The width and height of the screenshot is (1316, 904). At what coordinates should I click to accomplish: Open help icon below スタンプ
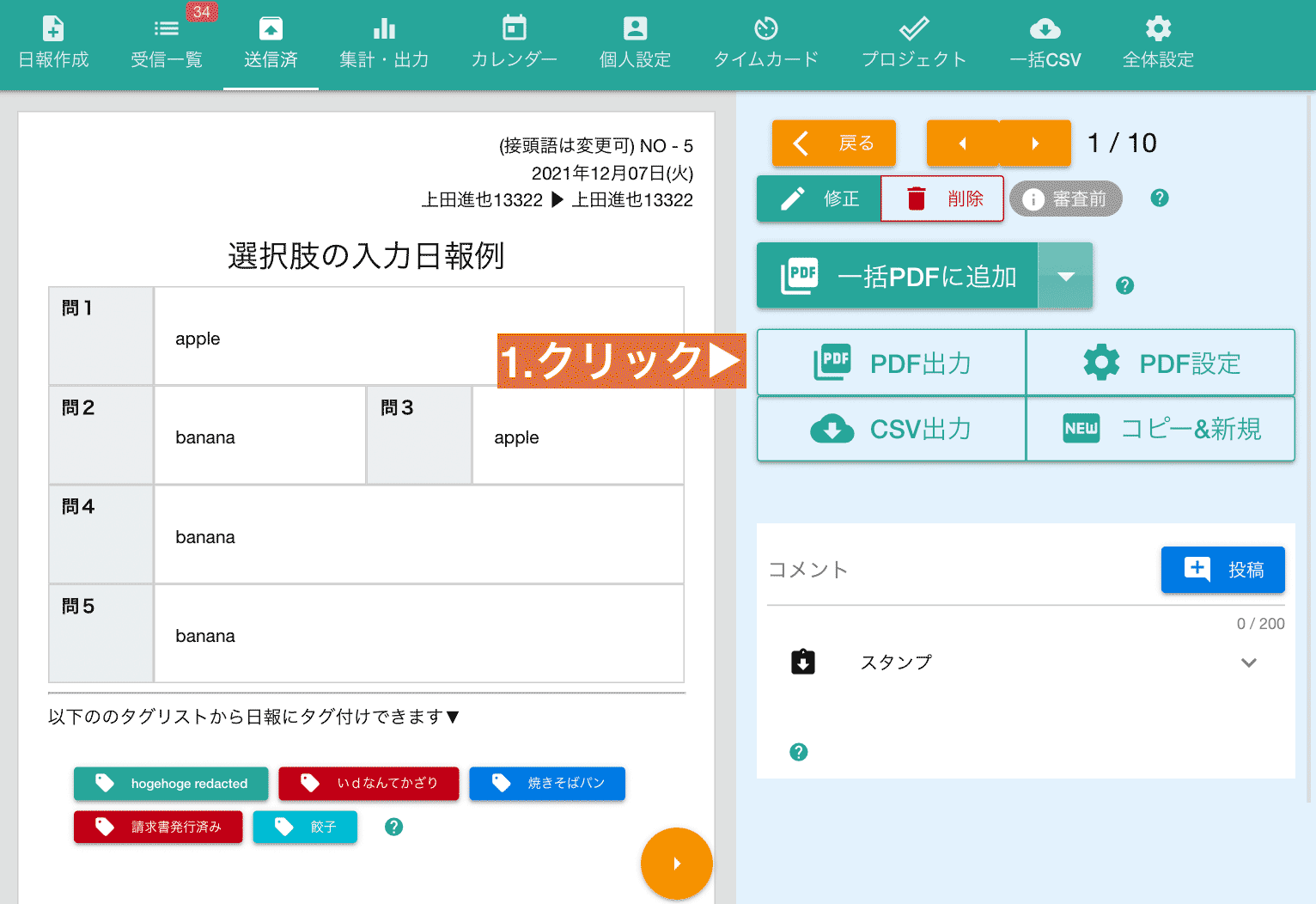point(799,752)
